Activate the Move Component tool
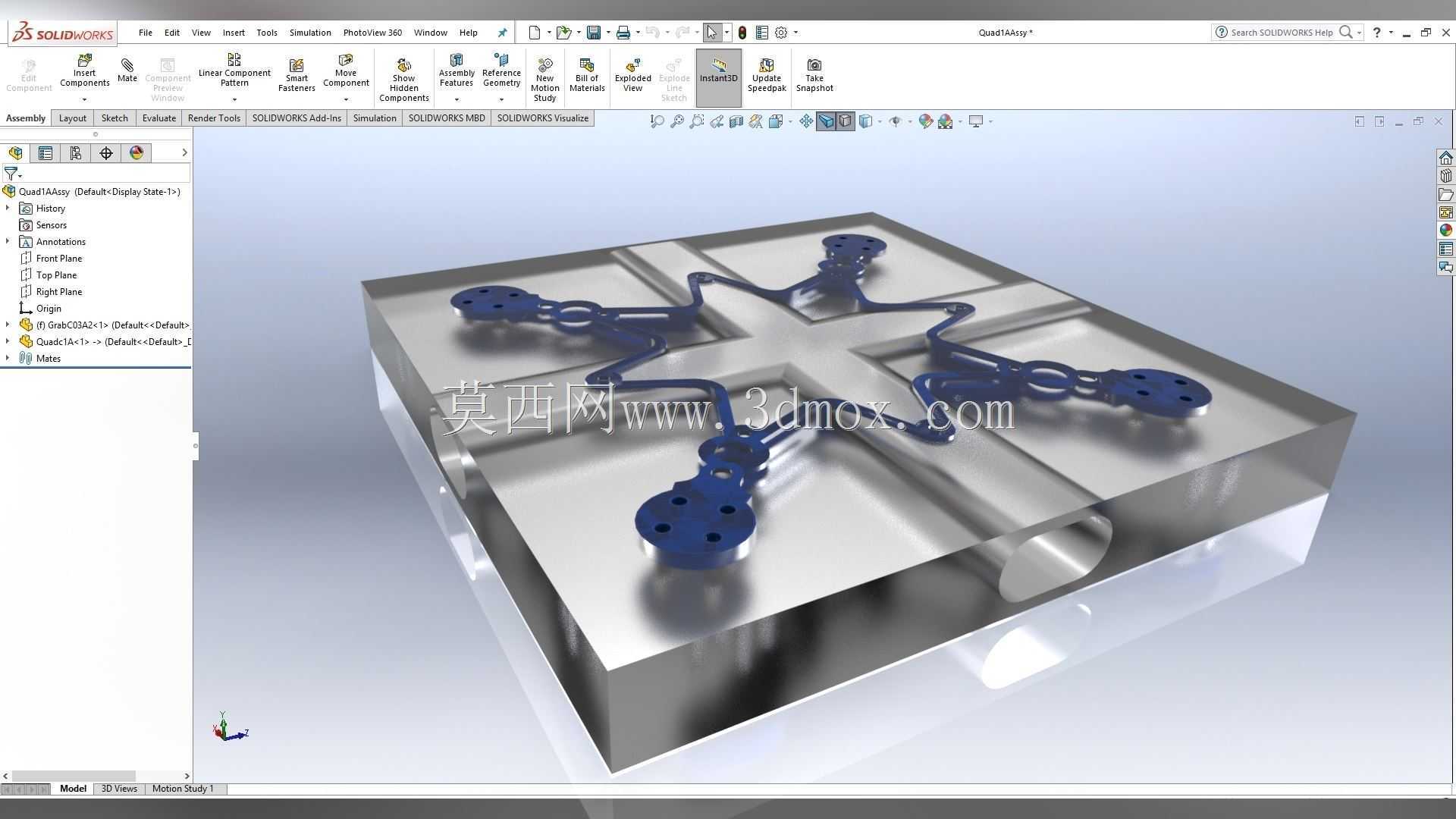Screen dimensions: 1456x819 coord(346,71)
